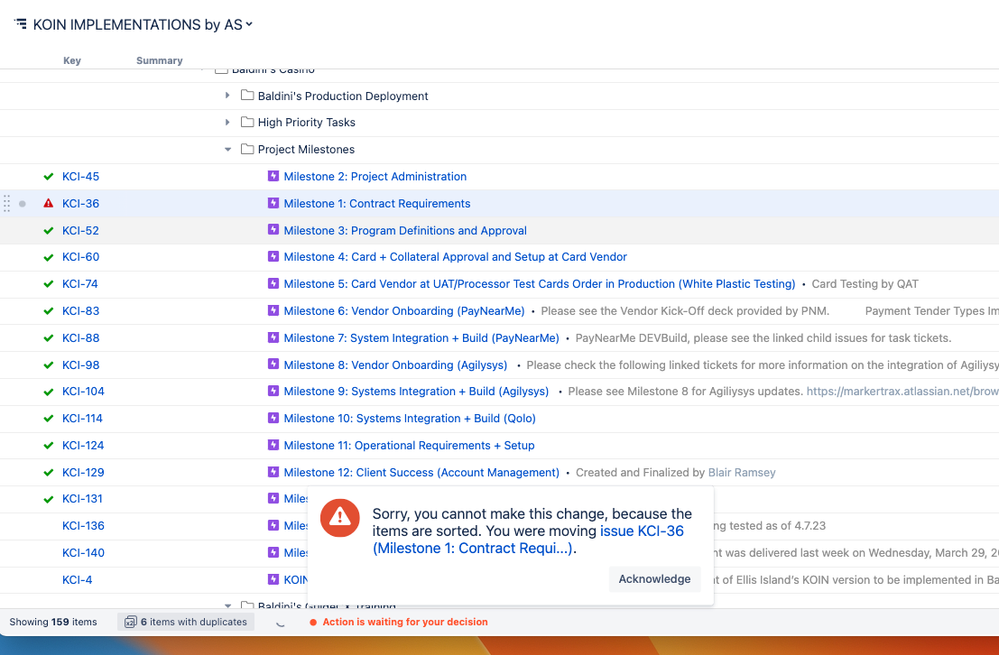Click the epic icon for Milestone 1
This screenshot has height=655, width=999.
coord(273,203)
